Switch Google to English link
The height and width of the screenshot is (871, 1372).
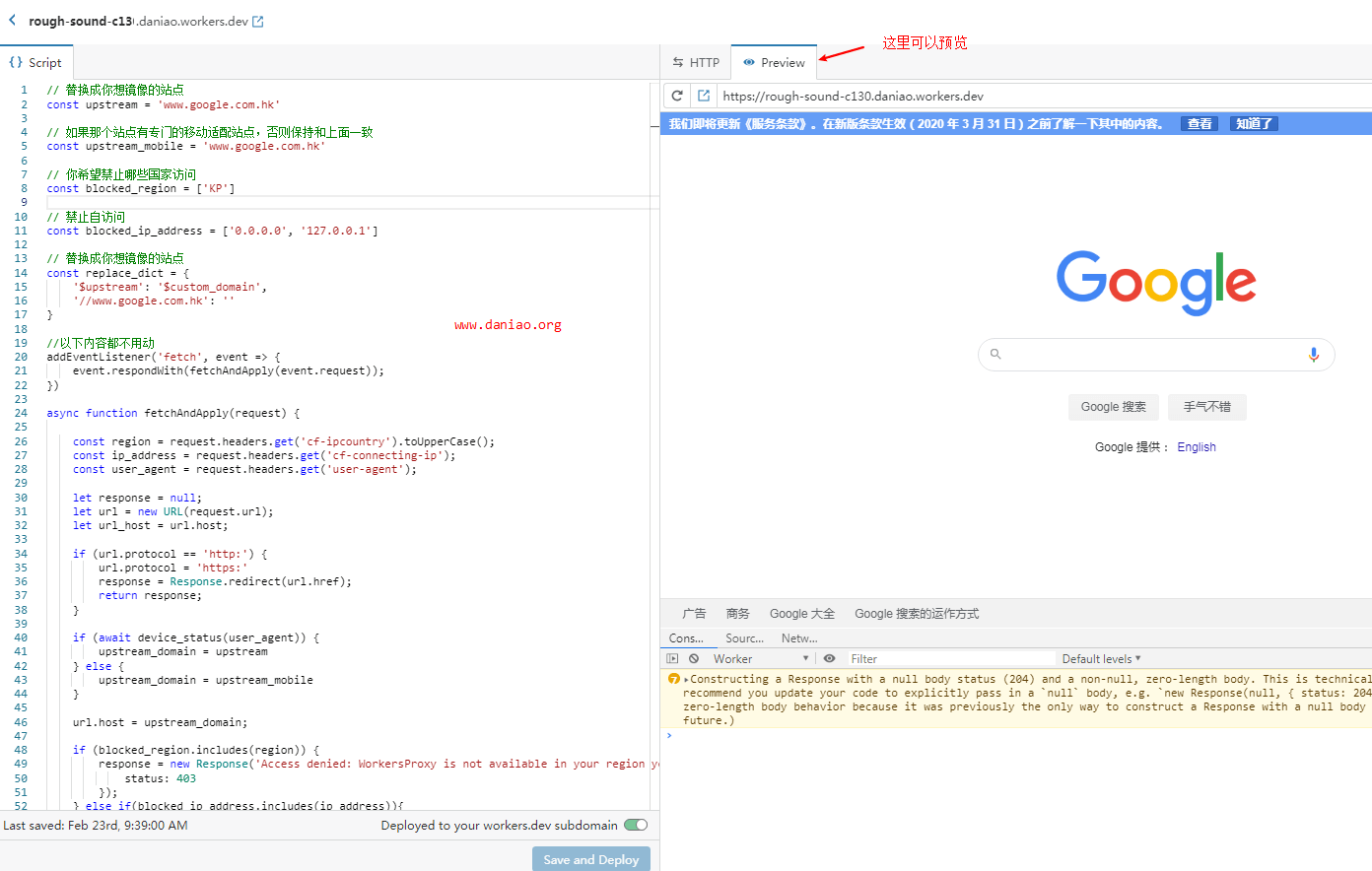pos(1197,447)
